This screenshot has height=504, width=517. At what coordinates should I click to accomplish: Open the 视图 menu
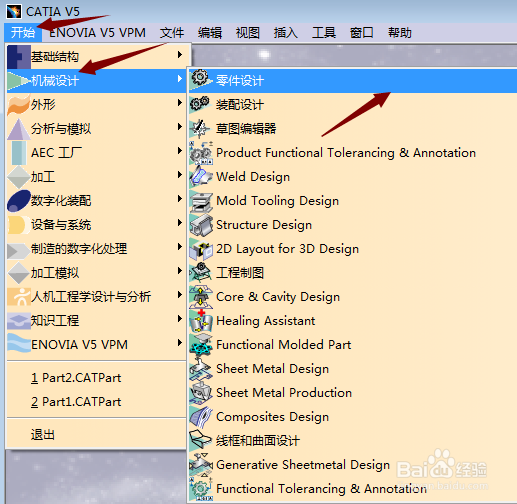click(248, 33)
